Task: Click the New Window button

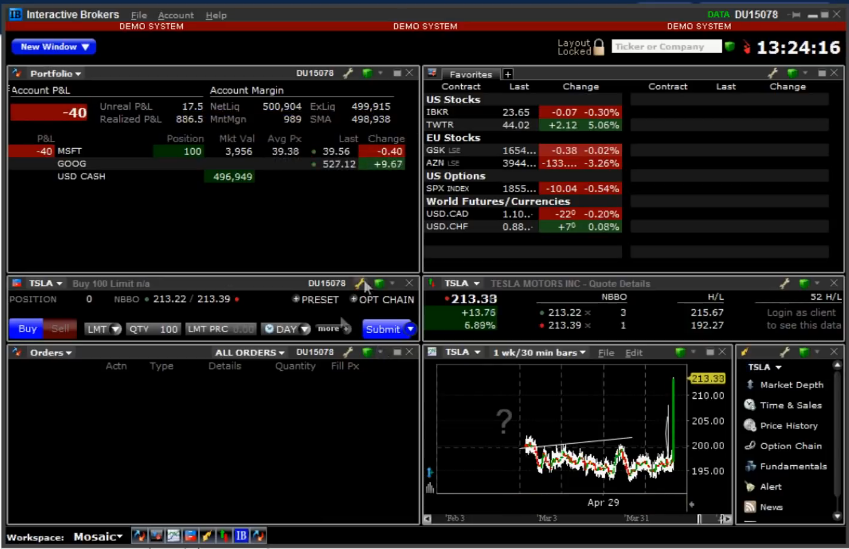Action: (x=54, y=47)
